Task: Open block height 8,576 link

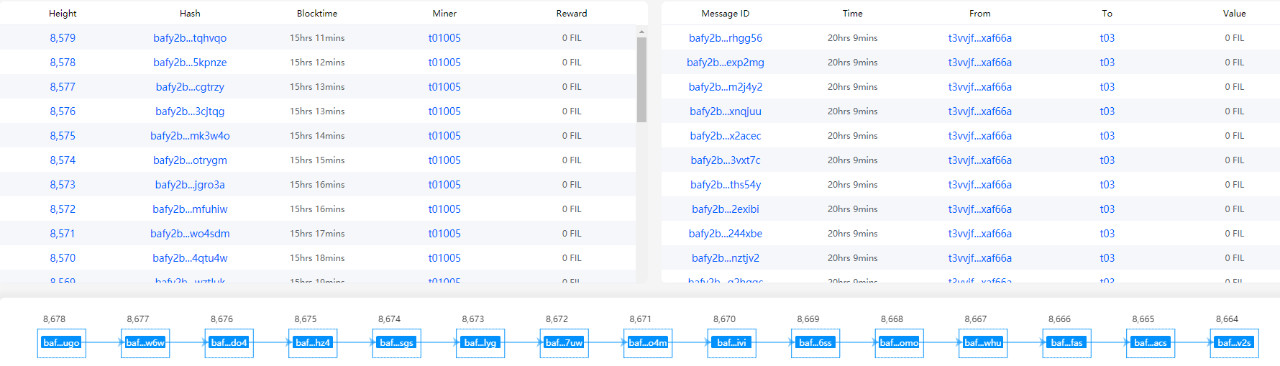Action: click(x=62, y=111)
